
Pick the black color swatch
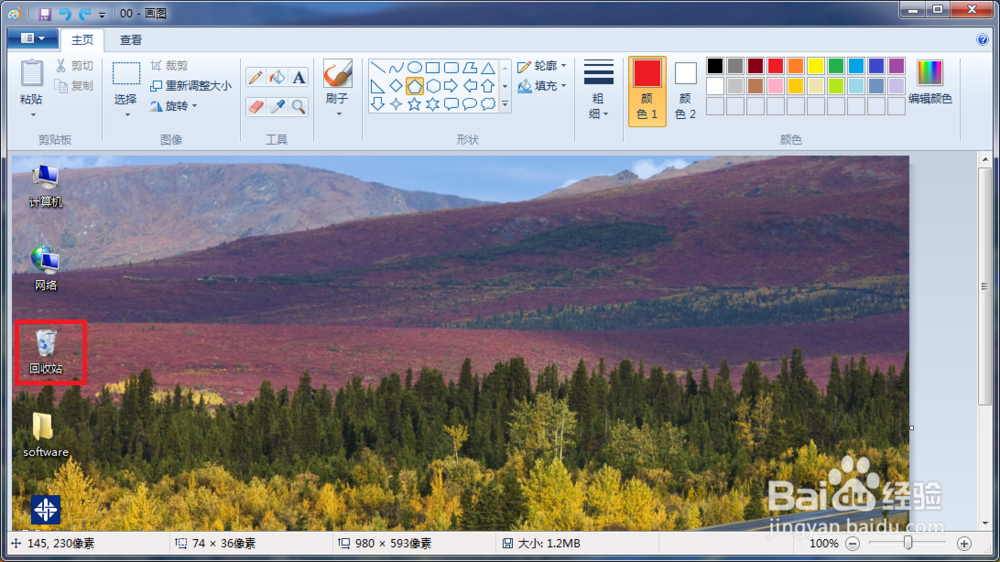pyautogui.click(x=715, y=66)
